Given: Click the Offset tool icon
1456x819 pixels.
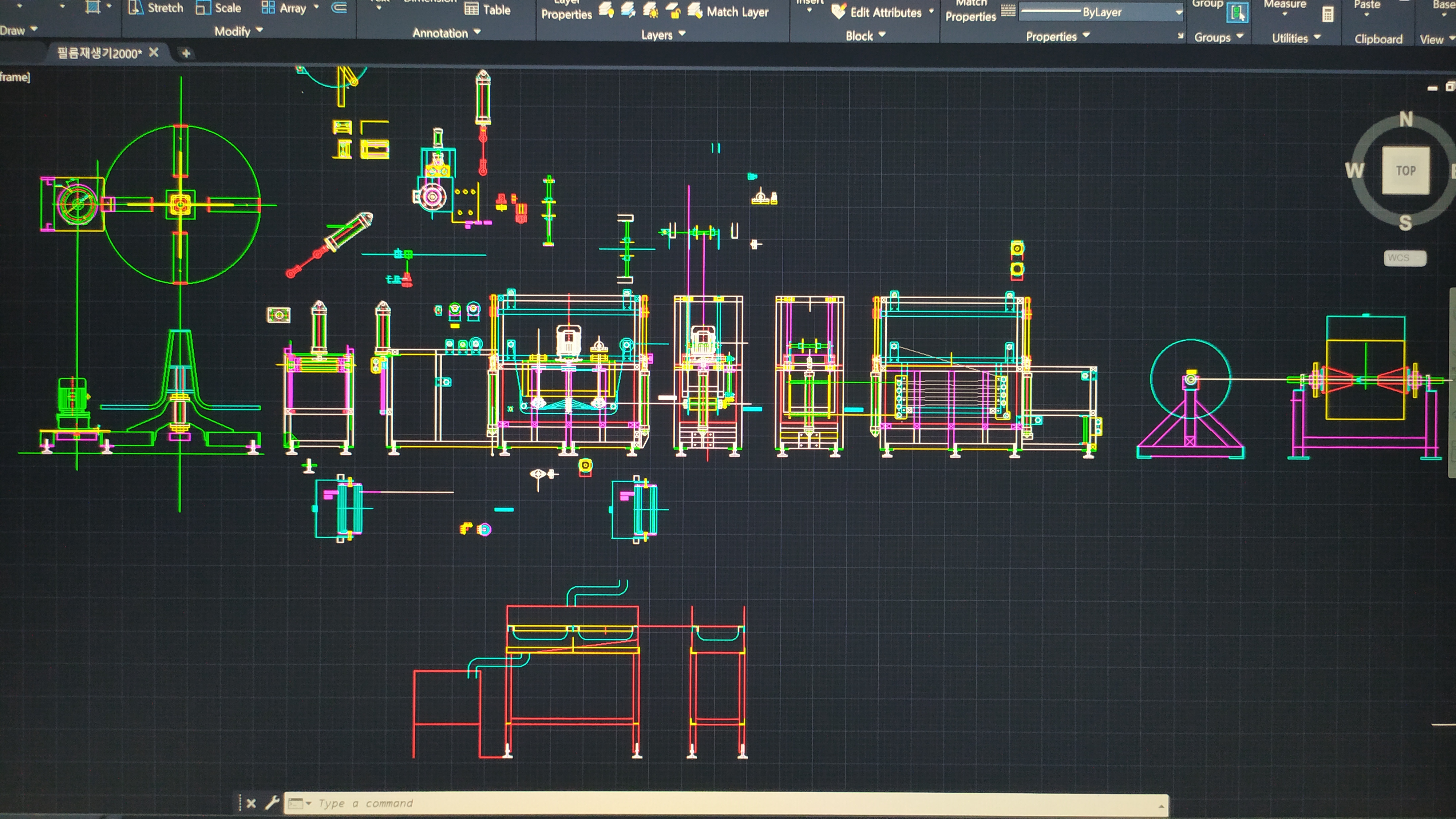Looking at the screenshot, I should [339, 7].
